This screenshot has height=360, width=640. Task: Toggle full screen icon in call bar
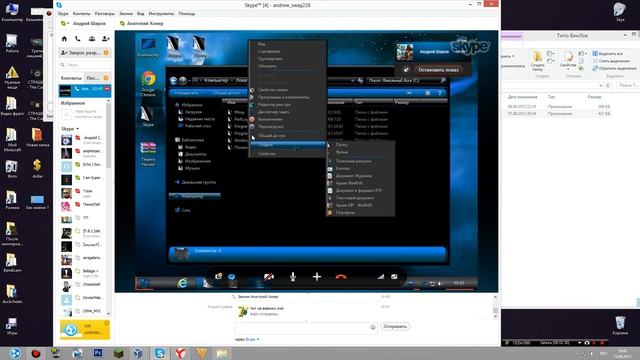[x=394, y=277]
